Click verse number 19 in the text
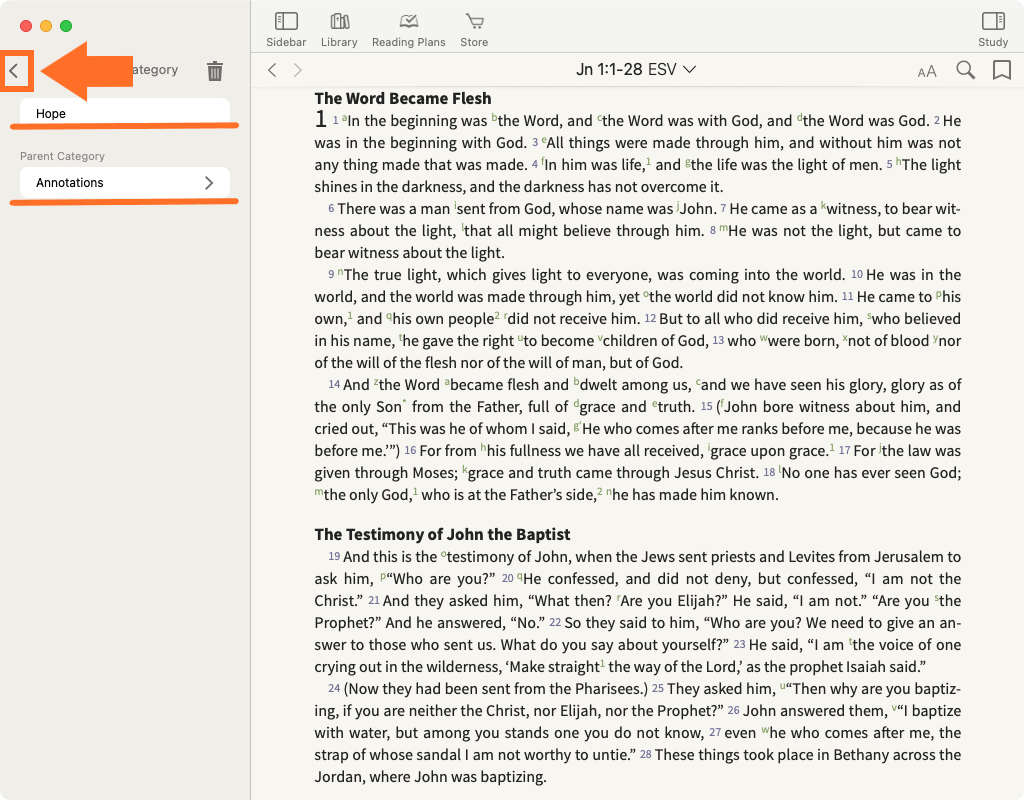Viewport: 1024px width, 800px height. click(x=334, y=557)
